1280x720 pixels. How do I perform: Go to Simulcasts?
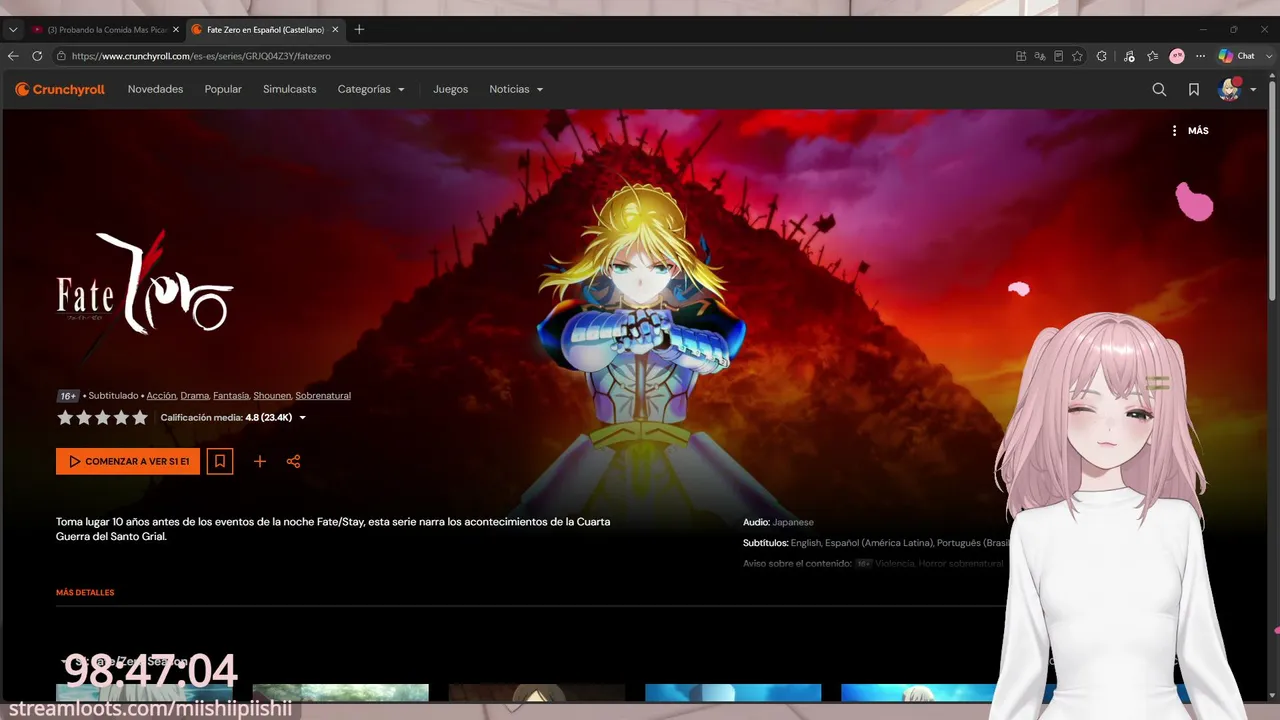pos(289,89)
